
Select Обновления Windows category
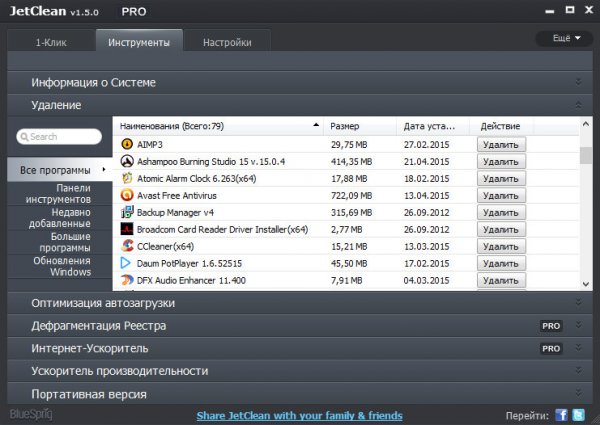point(60,266)
